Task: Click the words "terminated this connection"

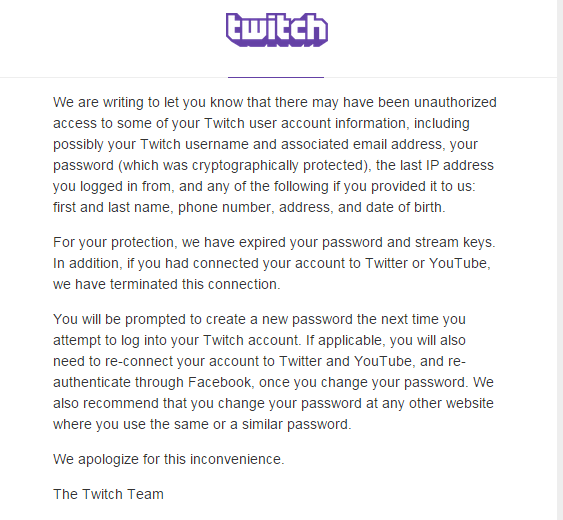Action: pos(193,284)
